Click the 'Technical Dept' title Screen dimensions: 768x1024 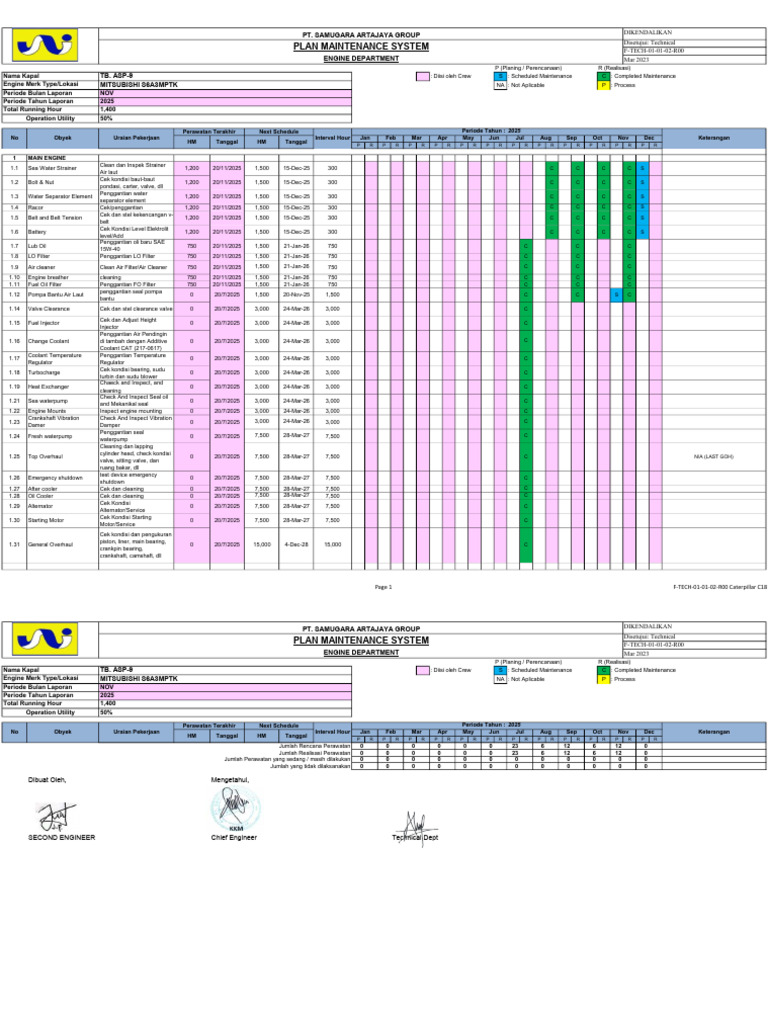(x=415, y=838)
